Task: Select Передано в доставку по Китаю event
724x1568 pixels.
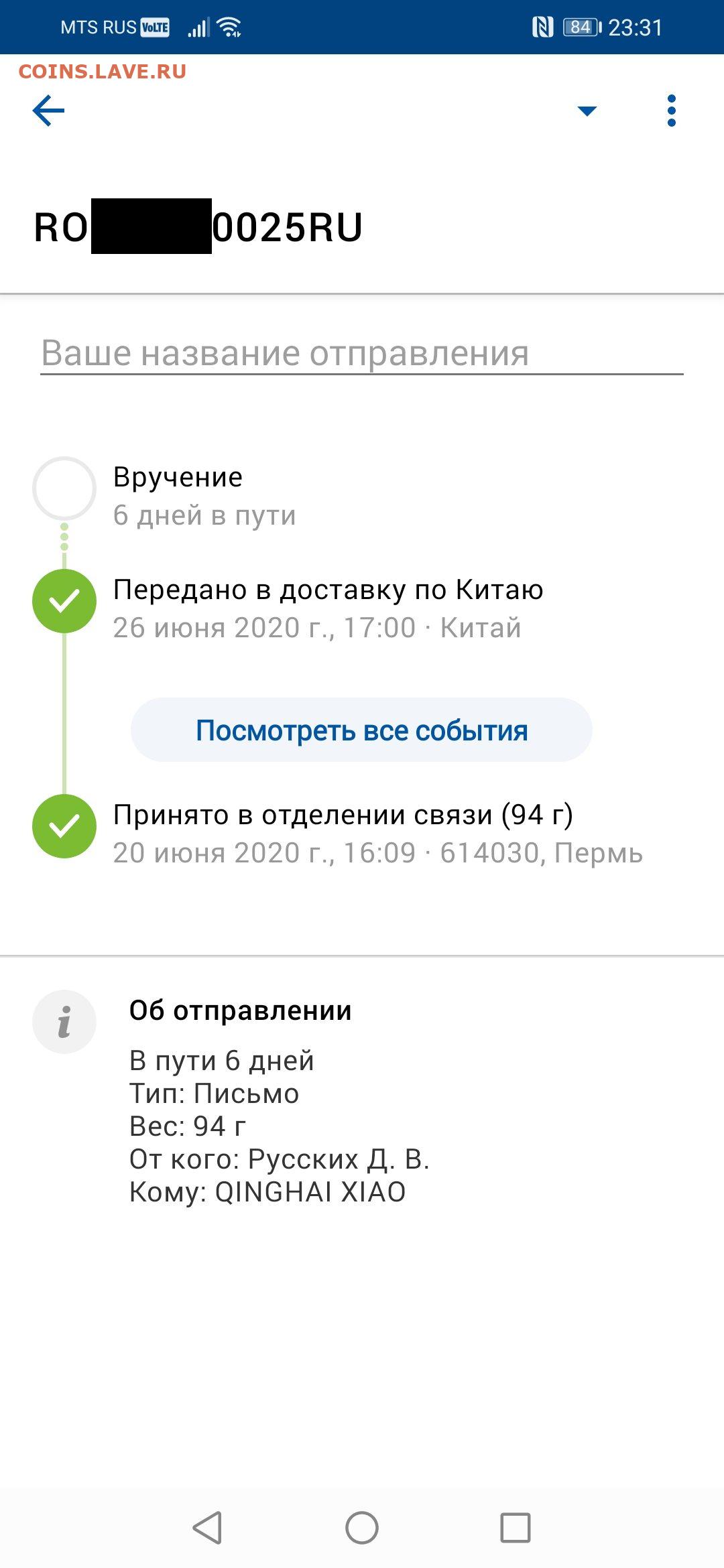Action: pyautogui.click(x=328, y=590)
